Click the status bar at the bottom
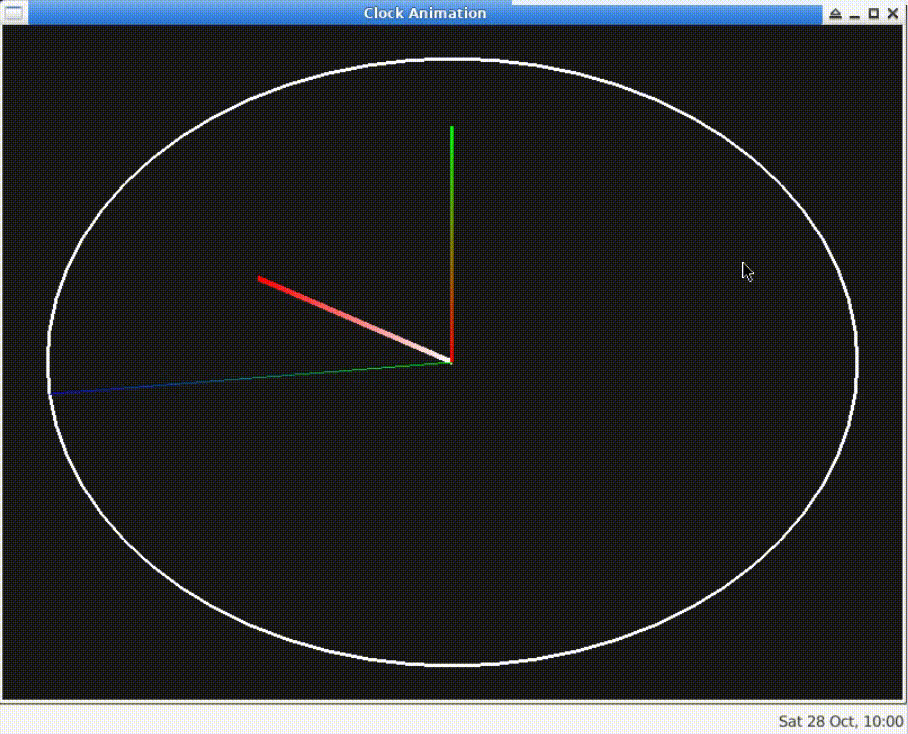This screenshot has height=734, width=908. [400, 719]
